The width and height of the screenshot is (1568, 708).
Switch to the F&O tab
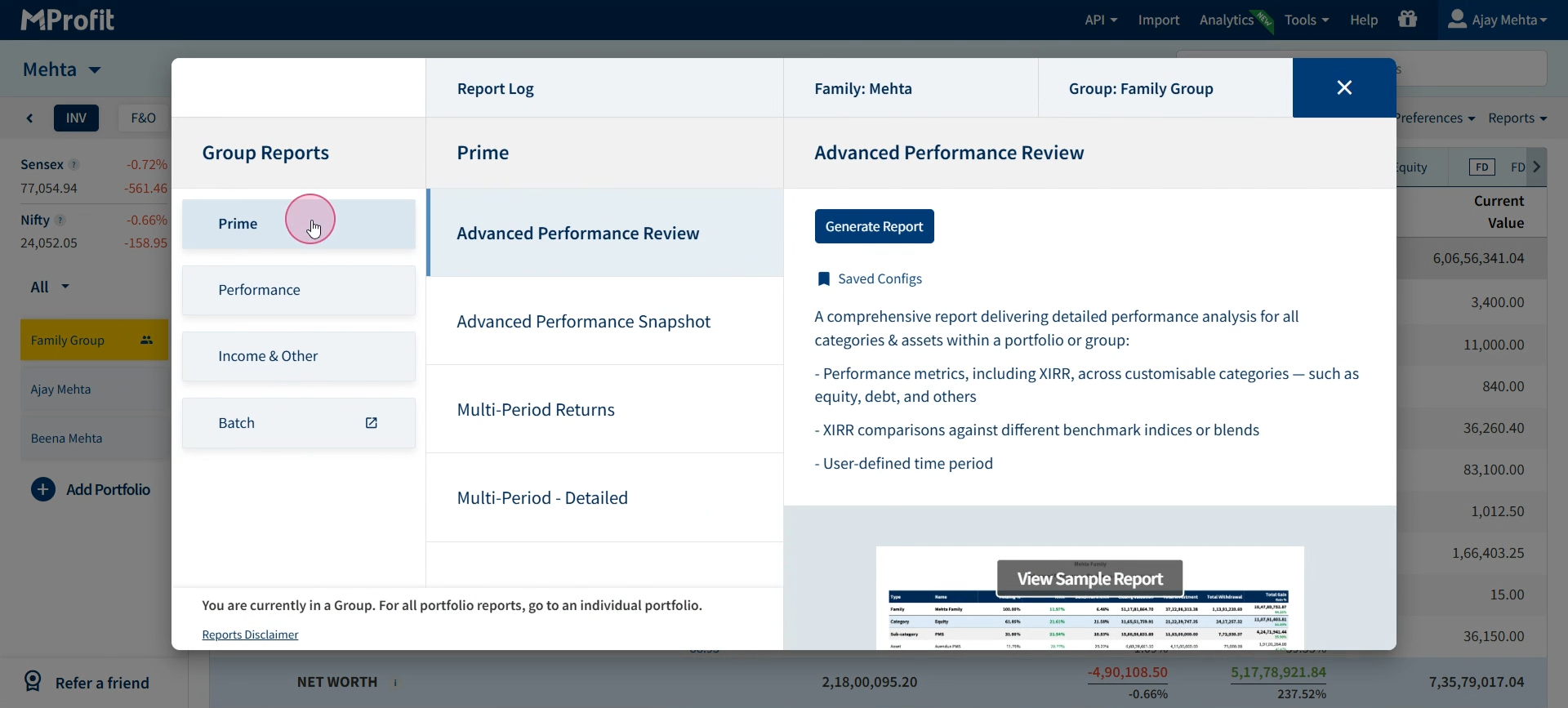click(144, 118)
